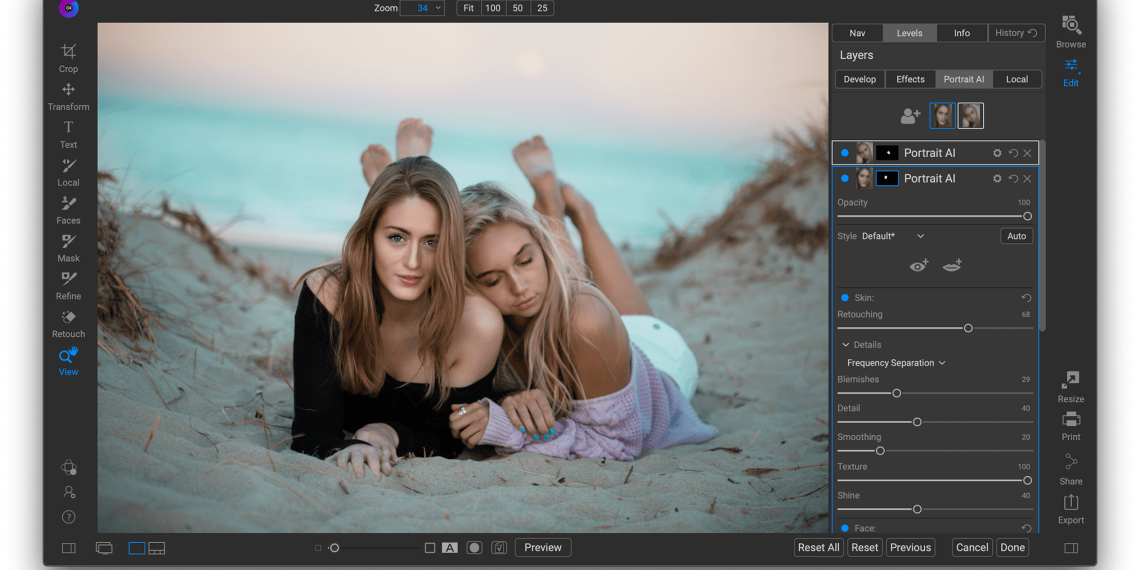Select the Retouch tool
Image resolution: width=1140 pixels, height=570 pixels.
click(68, 323)
